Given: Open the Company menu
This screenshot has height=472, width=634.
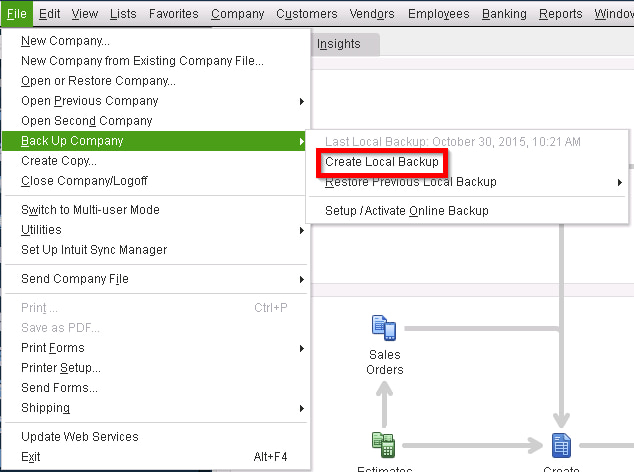Looking at the screenshot, I should (237, 14).
